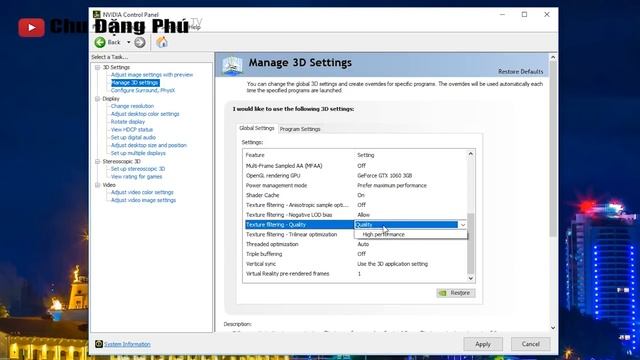Open Set up multiple displays
640x360 pixels.
(x=138, y=153)
